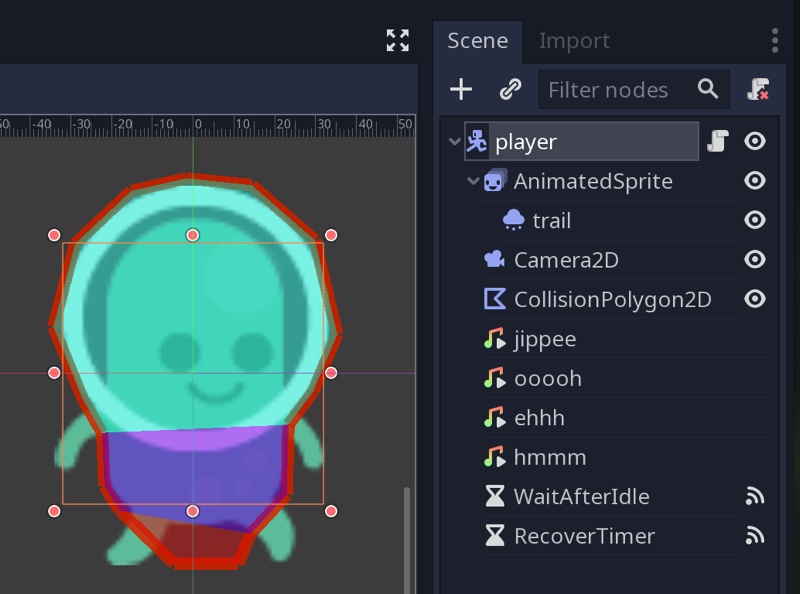Viewport: 800px width, 594px height.
Task: Select the WaitAfterIdle timer node
Action: (582, 497)
